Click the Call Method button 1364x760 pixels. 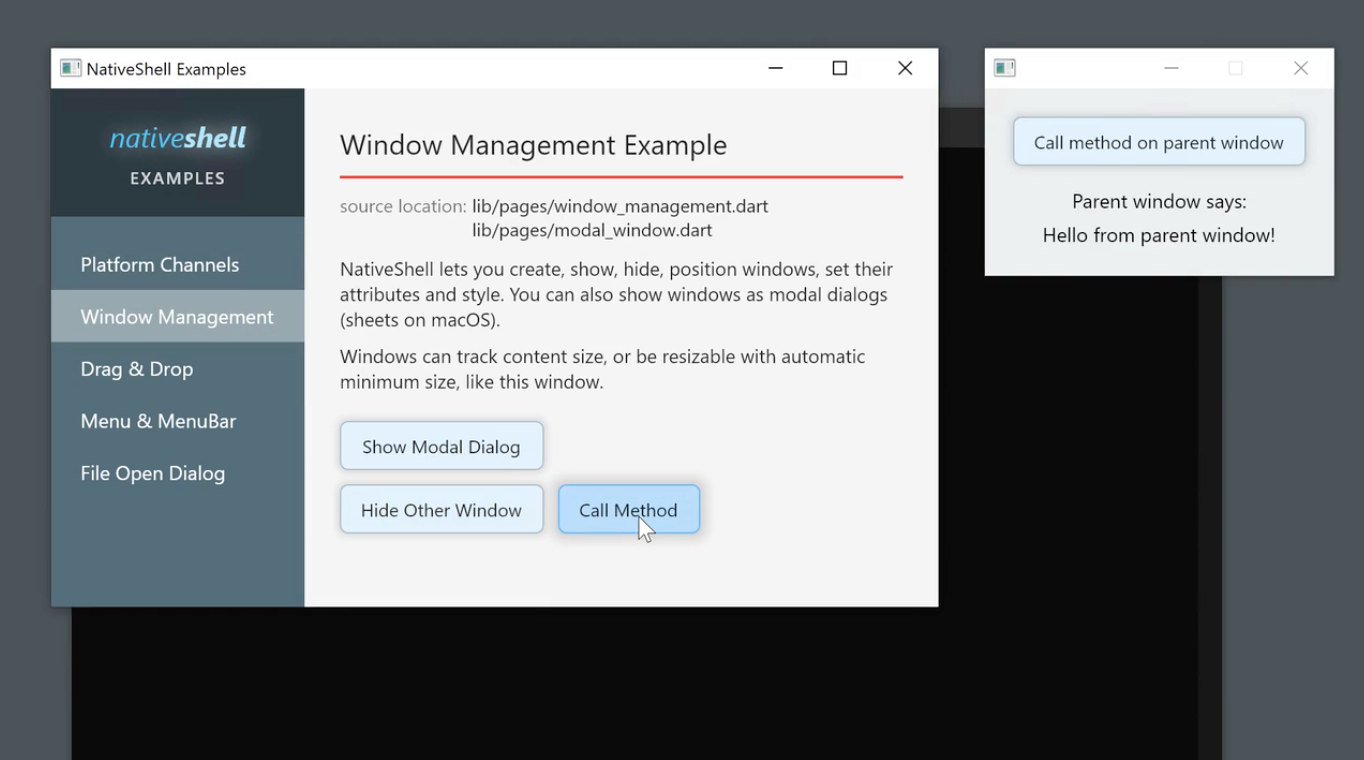click(629, 510)
